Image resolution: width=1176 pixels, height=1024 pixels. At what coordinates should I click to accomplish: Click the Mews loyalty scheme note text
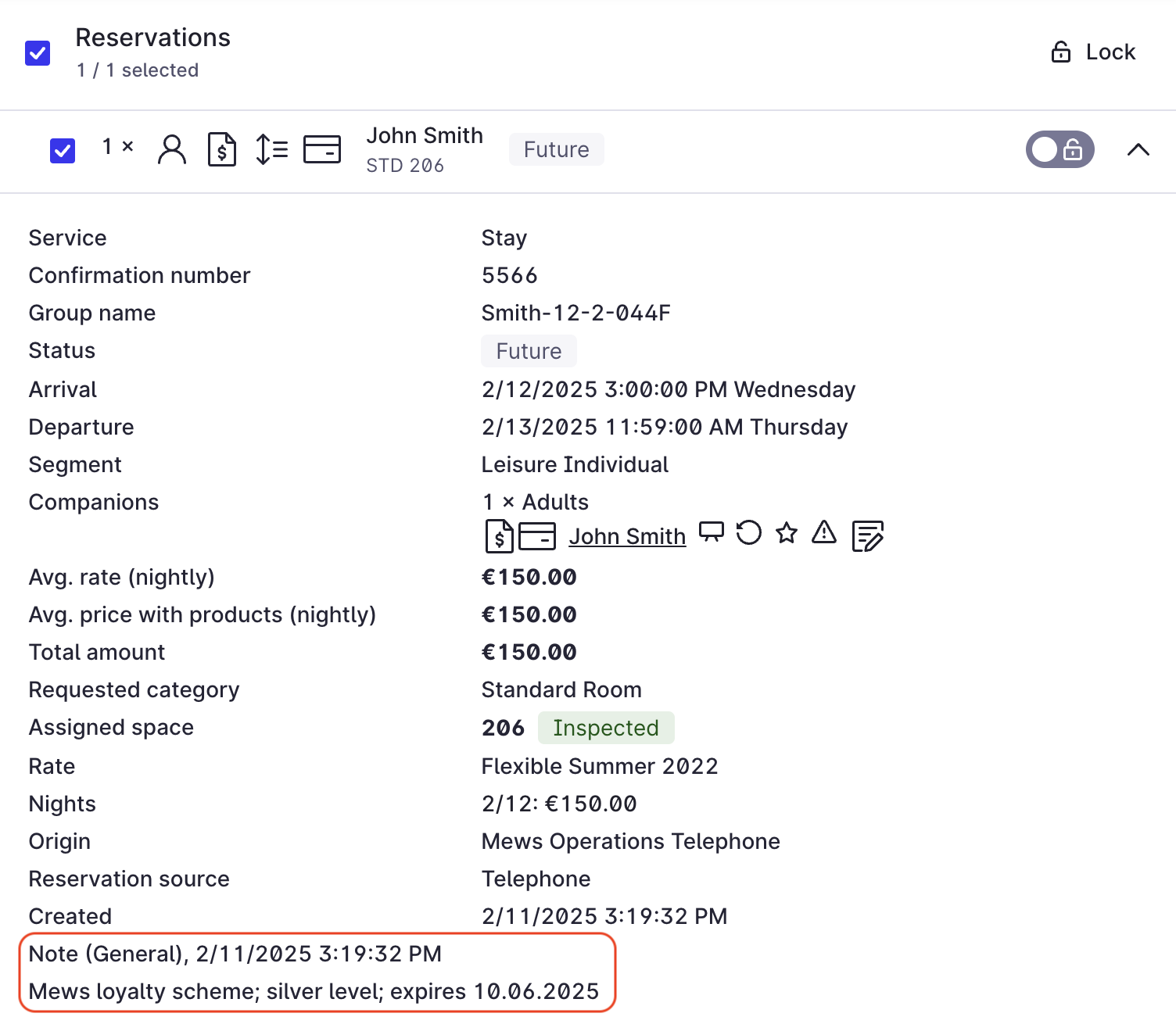coord(314,991)
